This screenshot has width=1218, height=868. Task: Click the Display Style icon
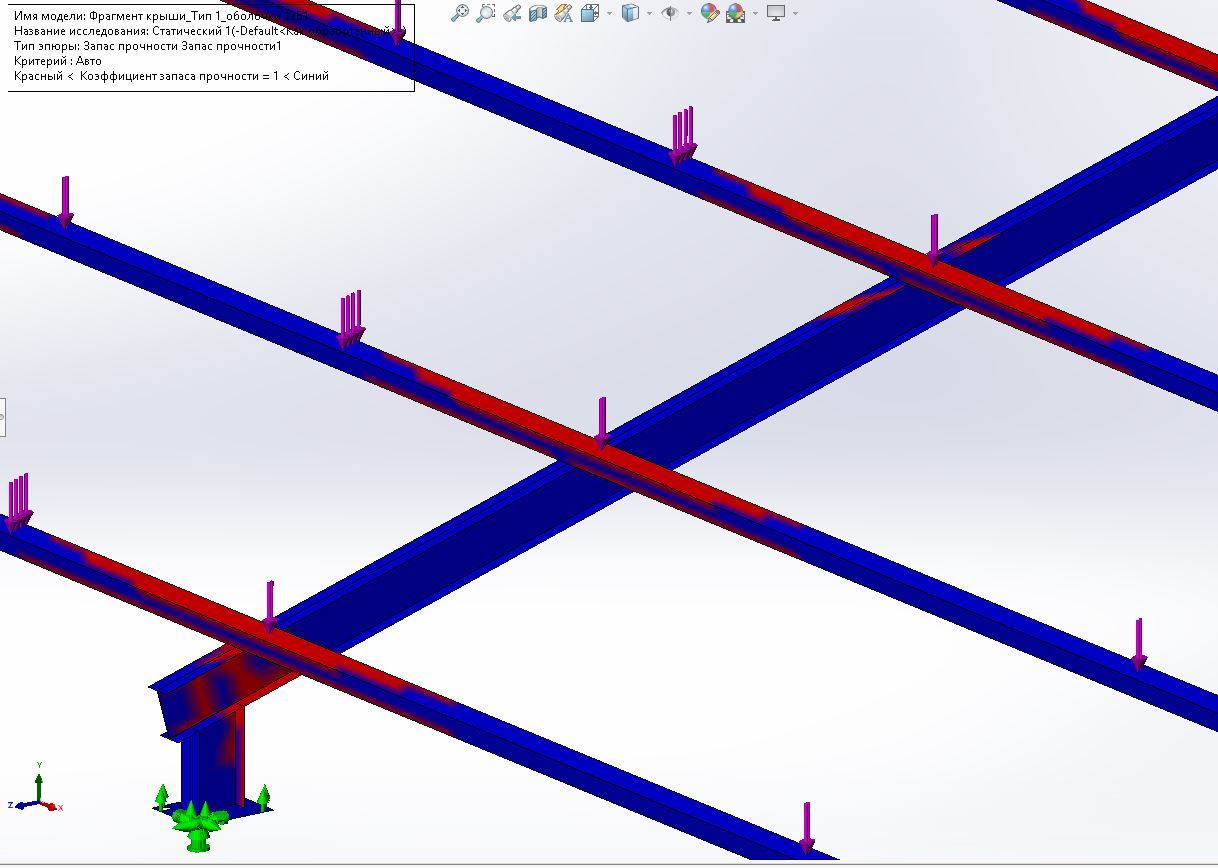click(631, 13)
